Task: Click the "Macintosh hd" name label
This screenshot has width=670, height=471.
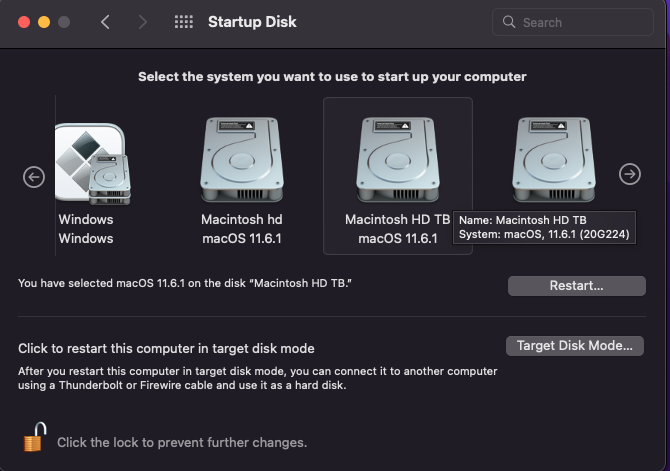Action: (x=241, y=219)
